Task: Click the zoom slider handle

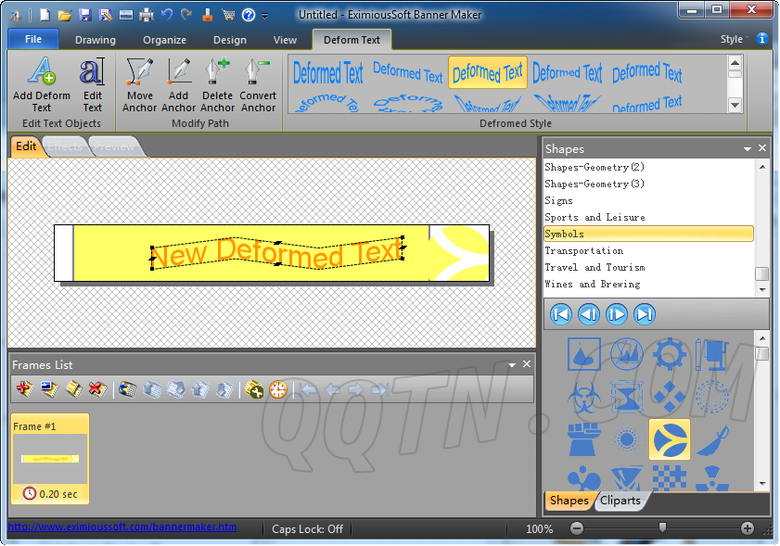Action: tap(661, 528)
